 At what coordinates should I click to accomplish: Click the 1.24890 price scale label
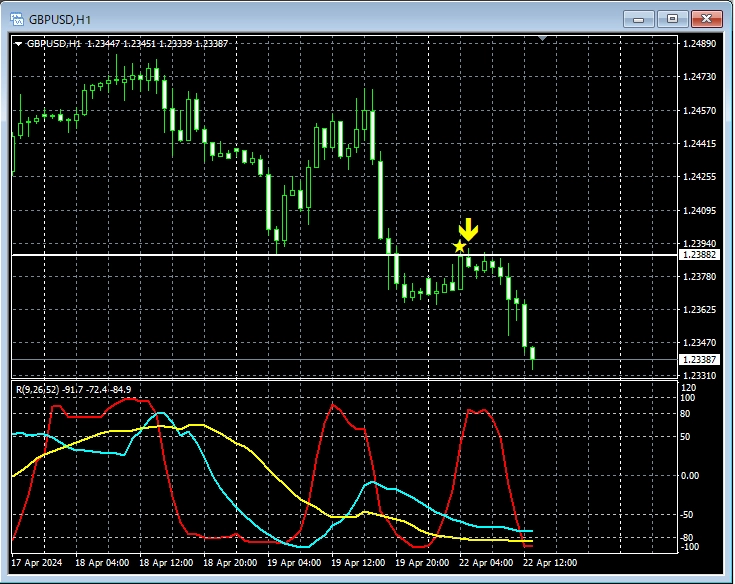point(698,44)
